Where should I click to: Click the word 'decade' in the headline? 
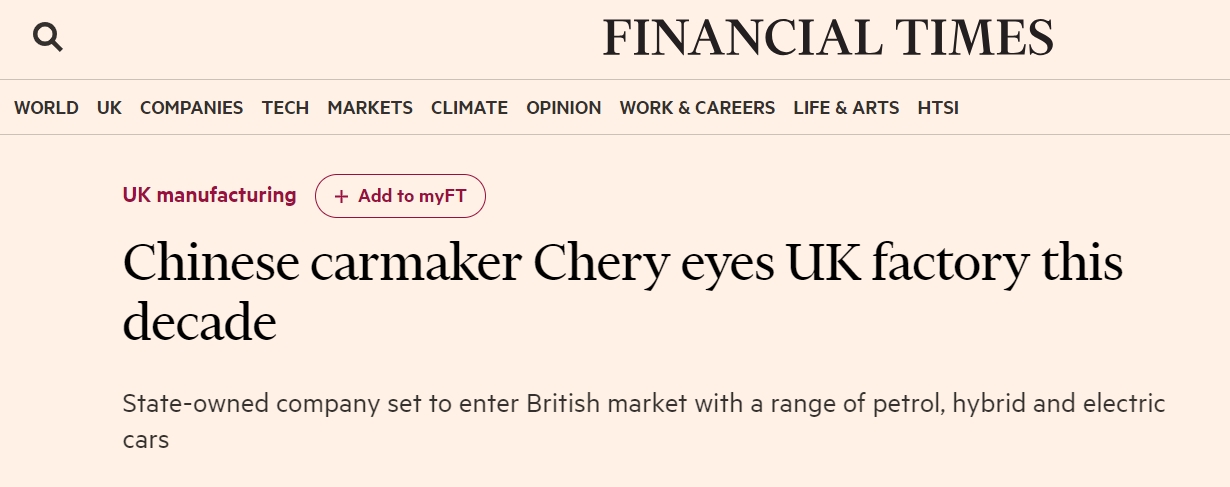(x=199, y=323)
